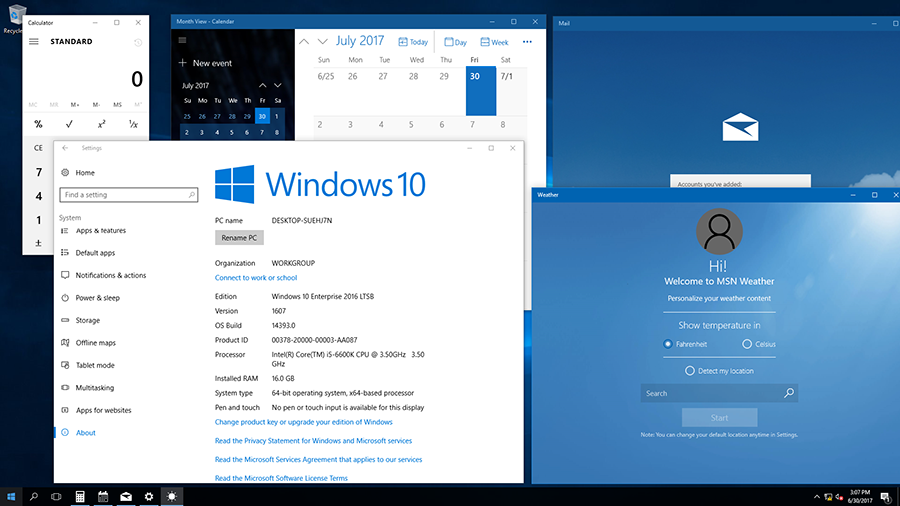The width and height of the screenshot is (900, 506).
Task: Open the Windows Start menu
Action: point(11,496)
